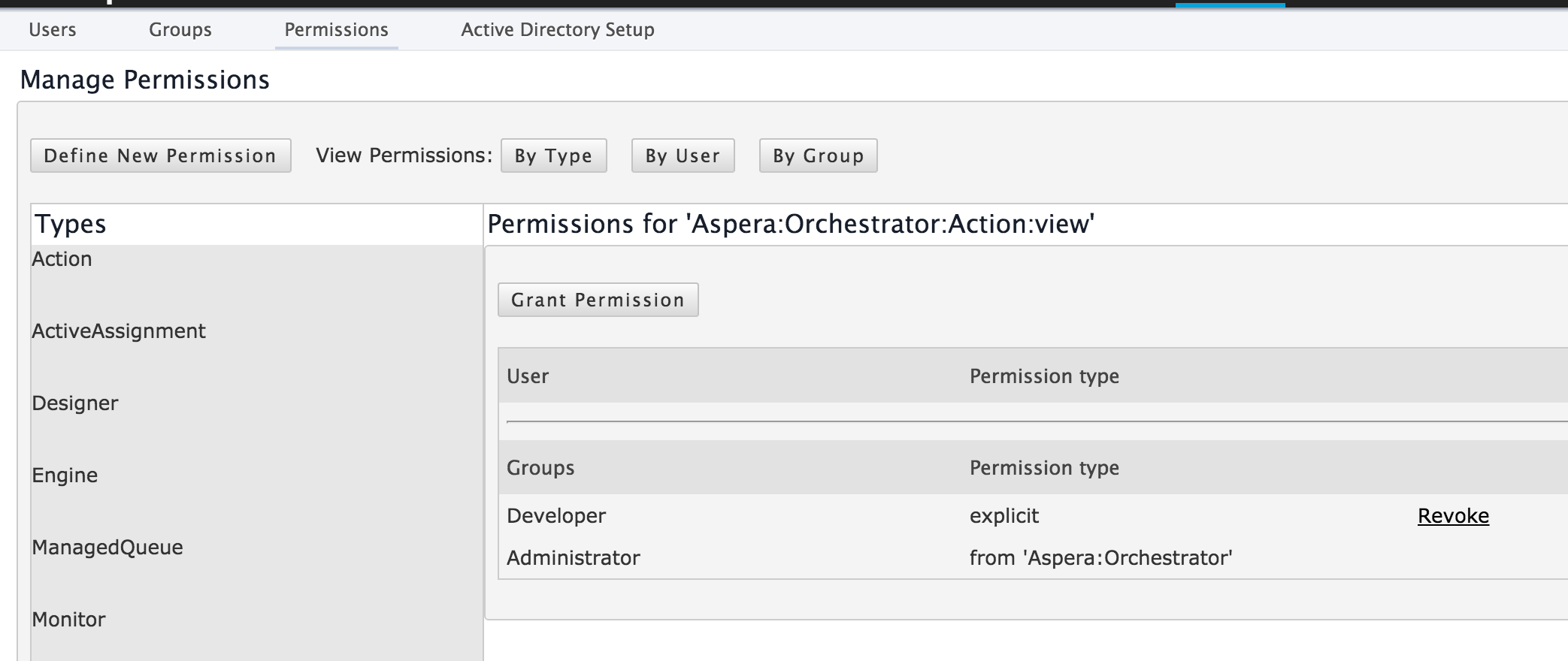Click the View Permissions label
This screenshot has height=661, width=1568.
click(404, 155)
